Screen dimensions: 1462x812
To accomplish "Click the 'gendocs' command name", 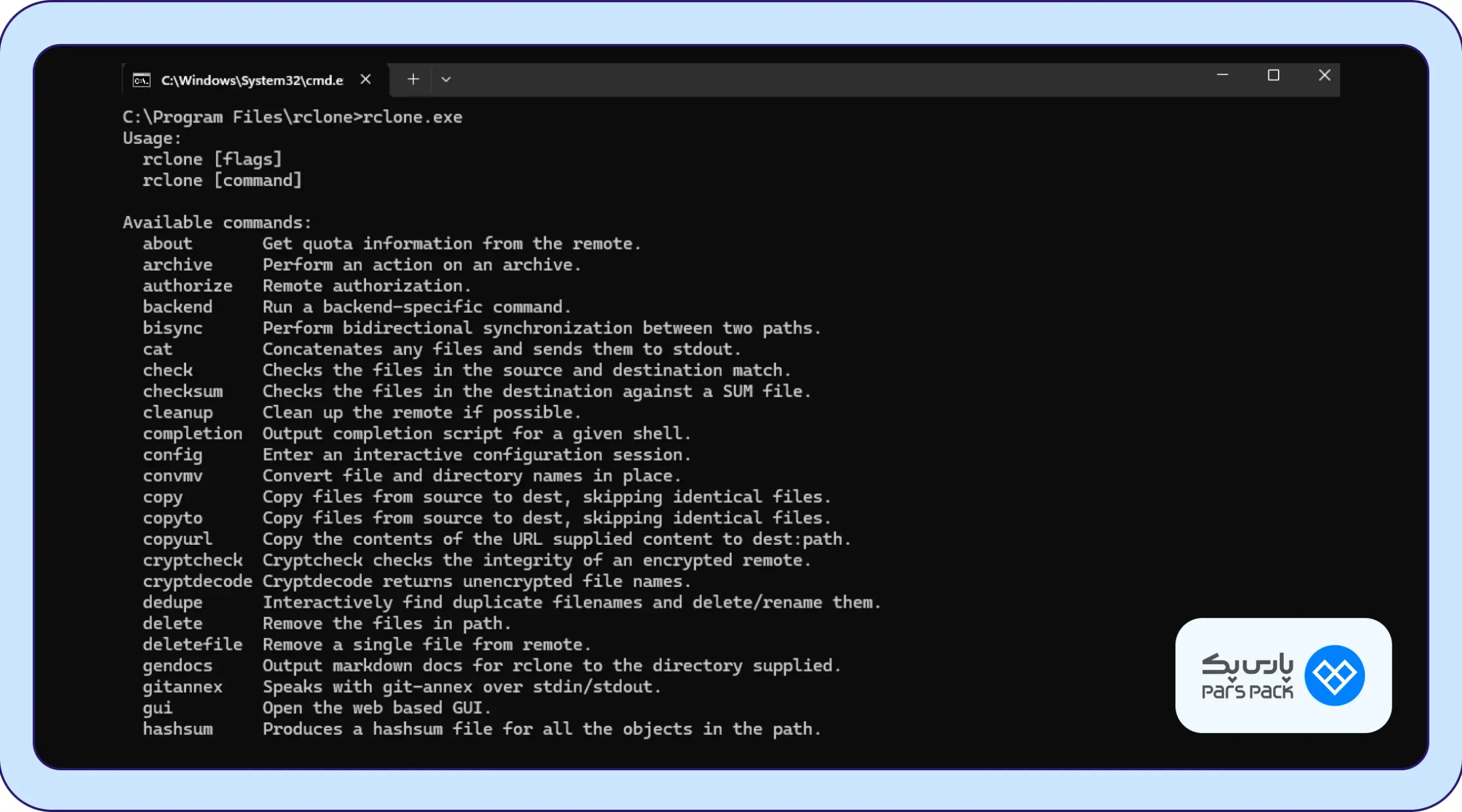I will pos(178,666).
